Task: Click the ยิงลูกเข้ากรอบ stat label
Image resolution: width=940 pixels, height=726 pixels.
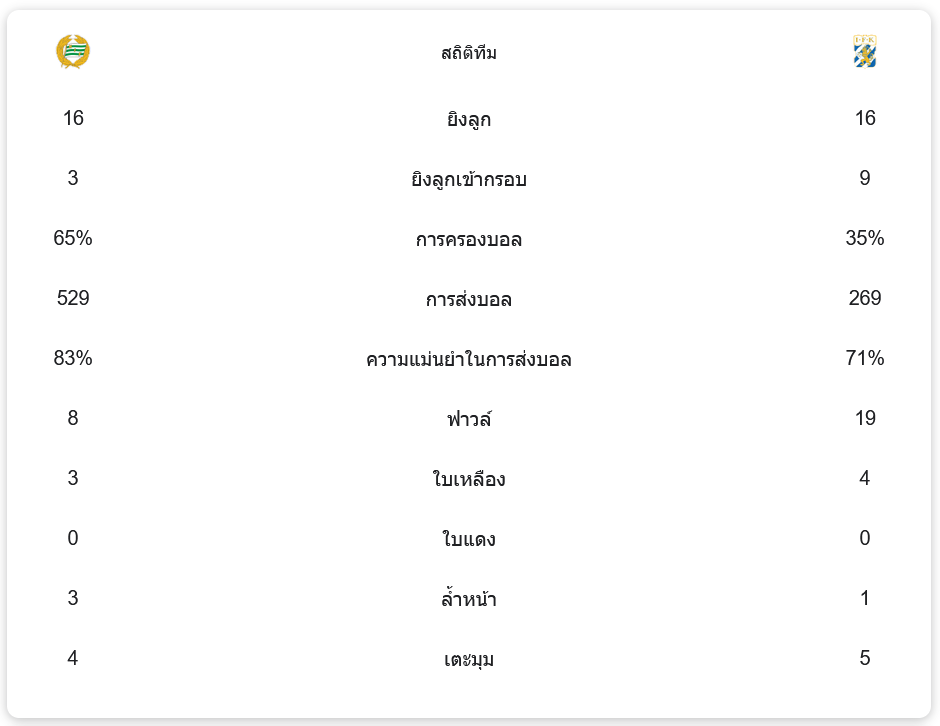Action: (x=469, y=180)
